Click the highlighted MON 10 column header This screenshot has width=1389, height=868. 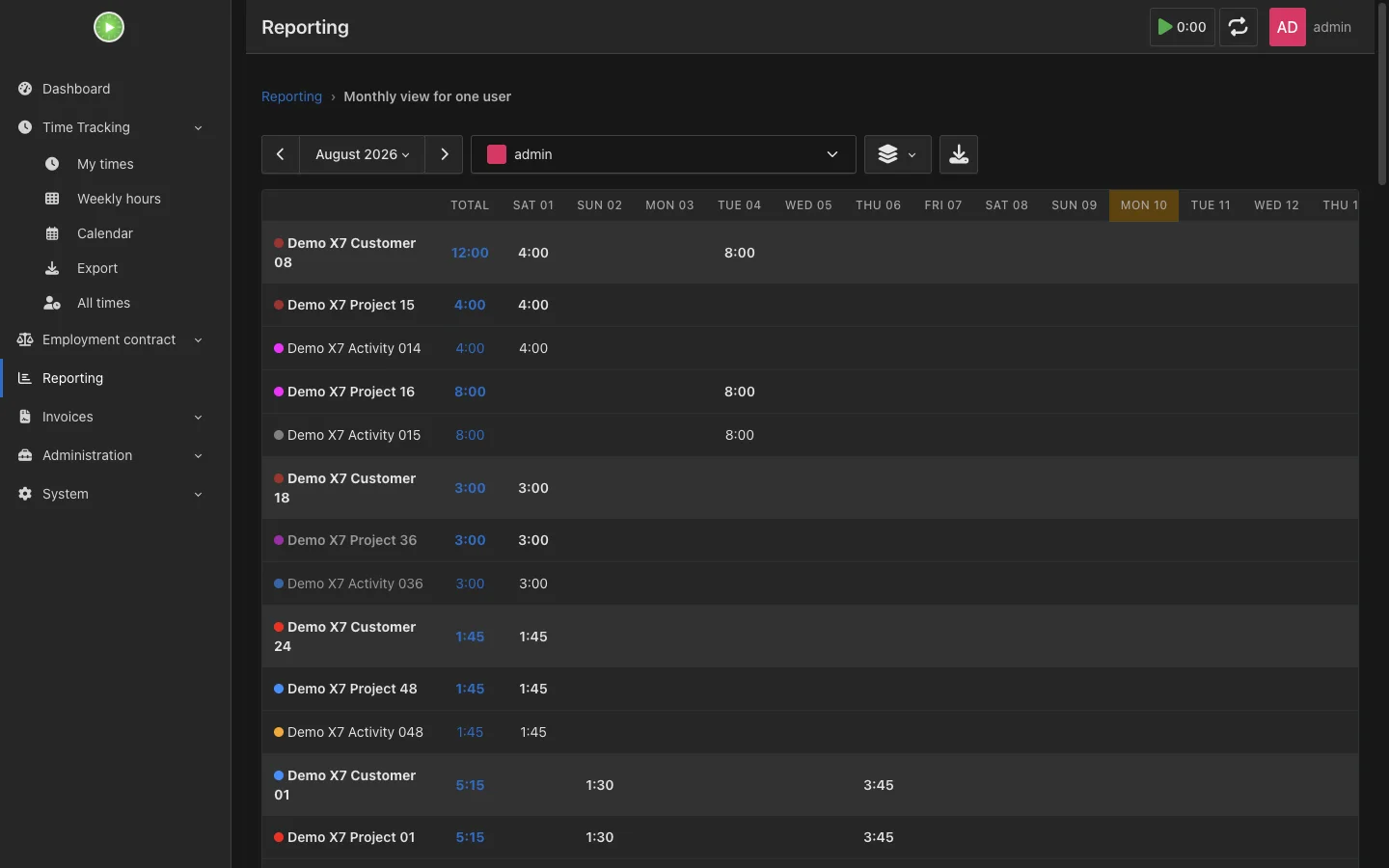tap(1144, 205)
